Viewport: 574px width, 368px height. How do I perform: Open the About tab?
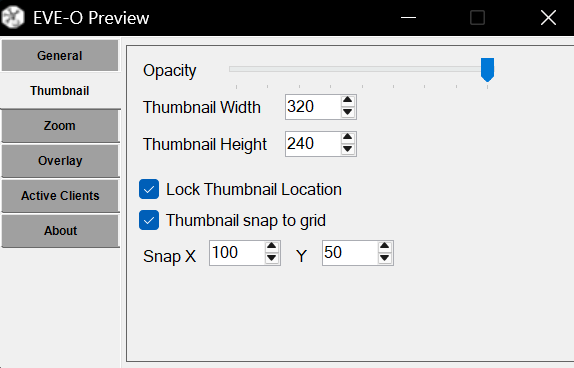coord(60,231)
